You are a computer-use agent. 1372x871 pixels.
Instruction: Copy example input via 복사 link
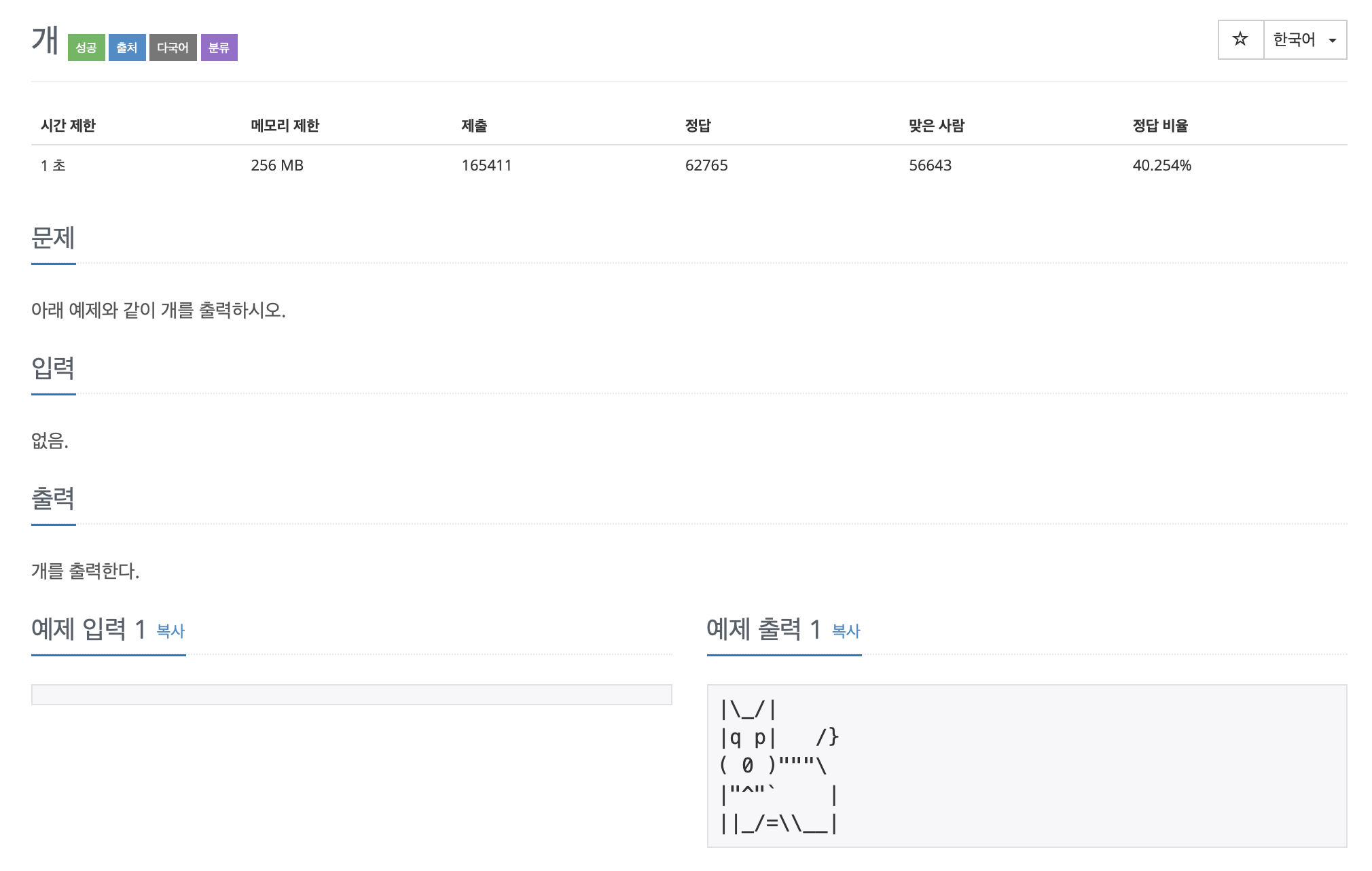click(170, 631)
